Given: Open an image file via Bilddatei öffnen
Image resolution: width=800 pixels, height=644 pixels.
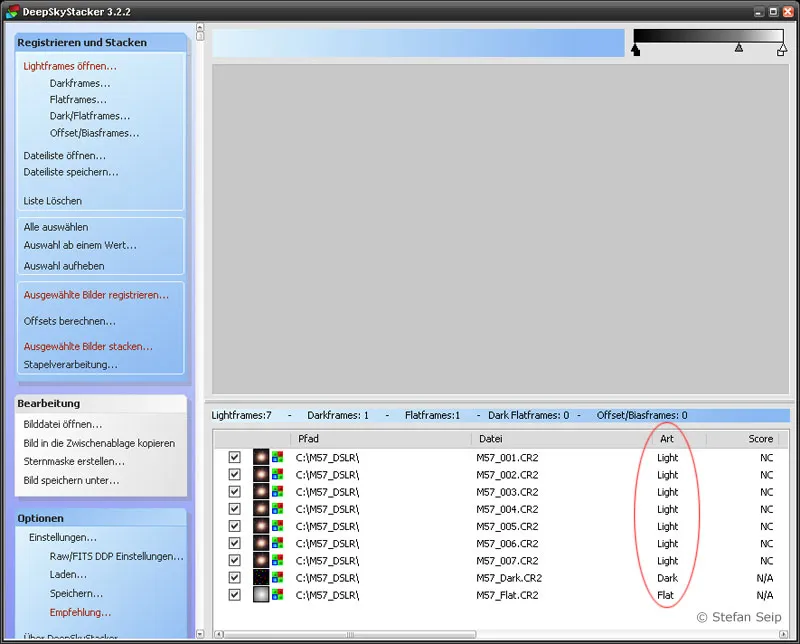Looking at the screenshot, I should pos(63,424).
